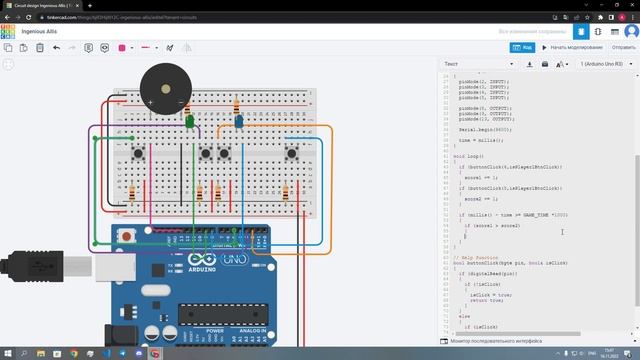
Task: Switch to circuit view icon
Action: [581, 31]
